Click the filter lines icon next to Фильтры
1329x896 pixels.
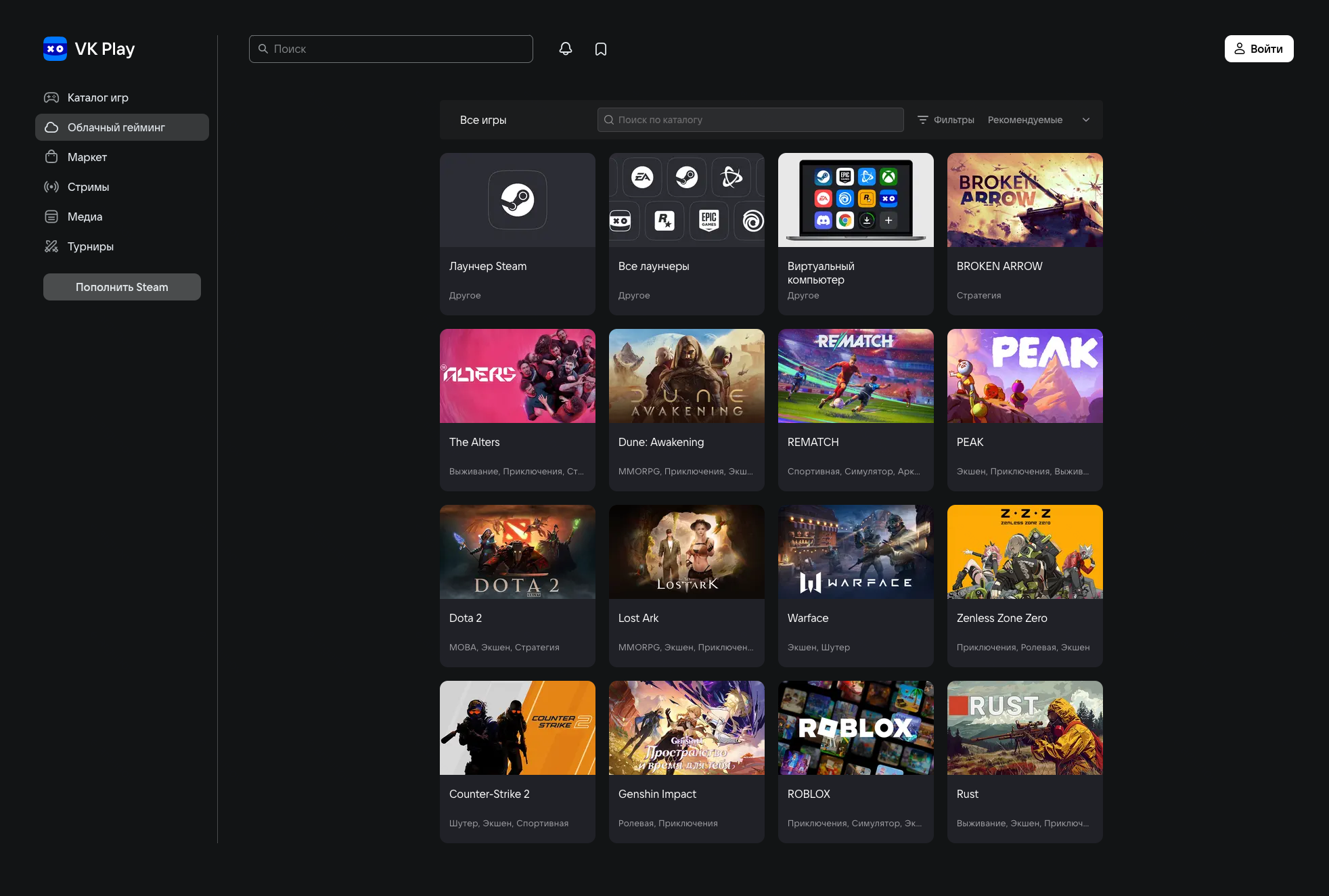(922, 120)
